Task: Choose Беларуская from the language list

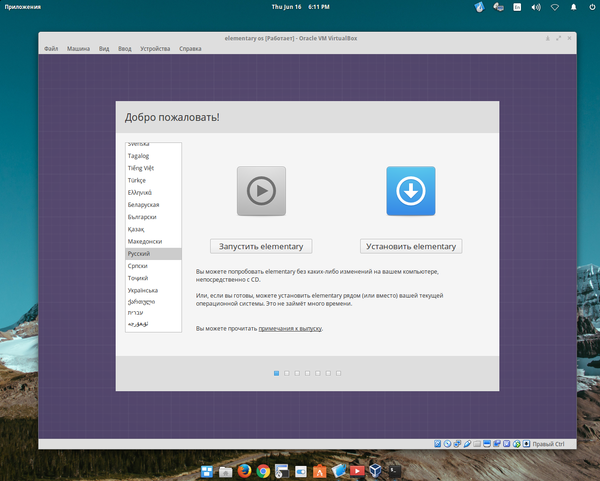Action: click(143, 204)
